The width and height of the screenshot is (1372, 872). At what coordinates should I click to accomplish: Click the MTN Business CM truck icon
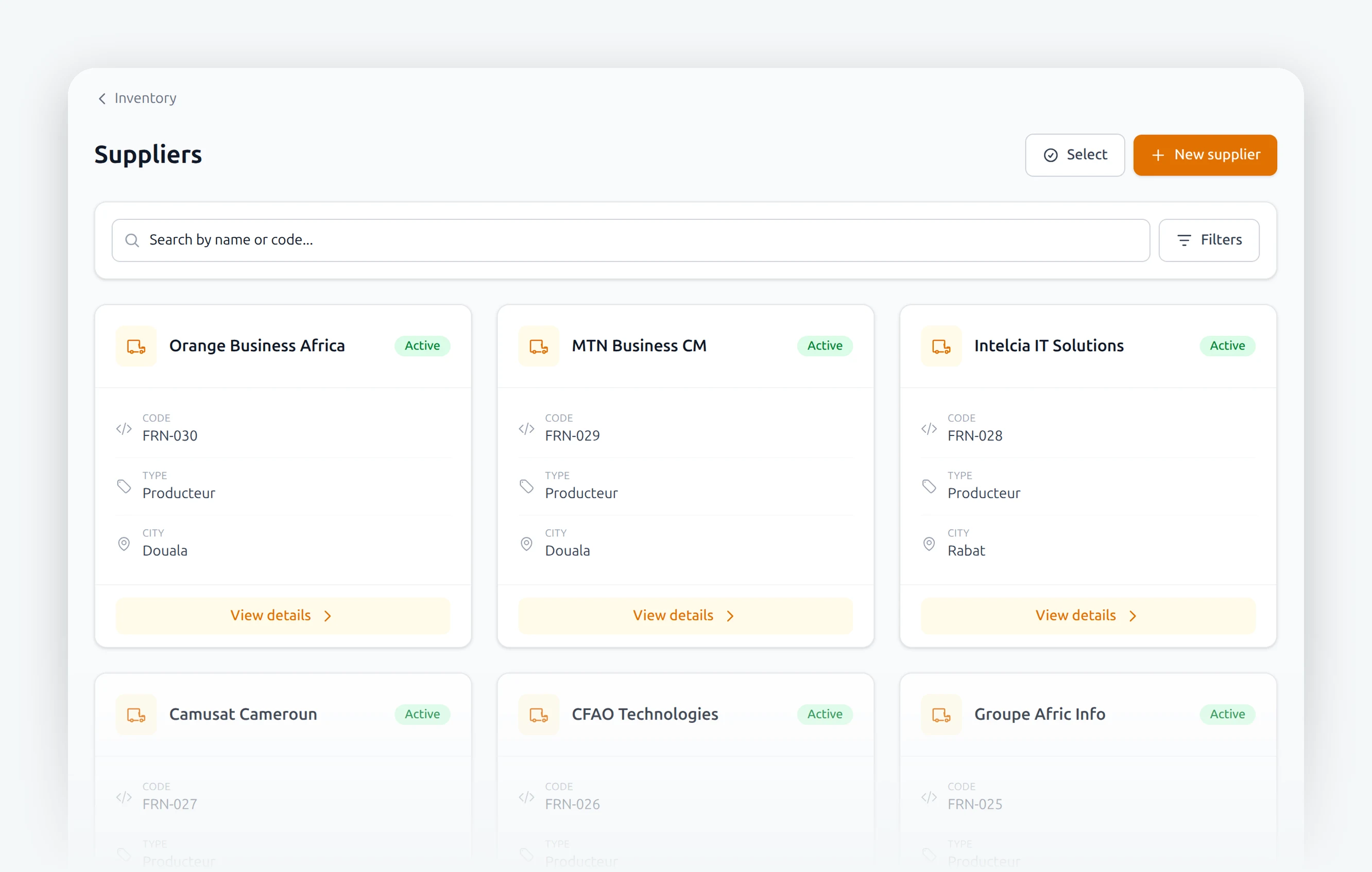(538, 346)
